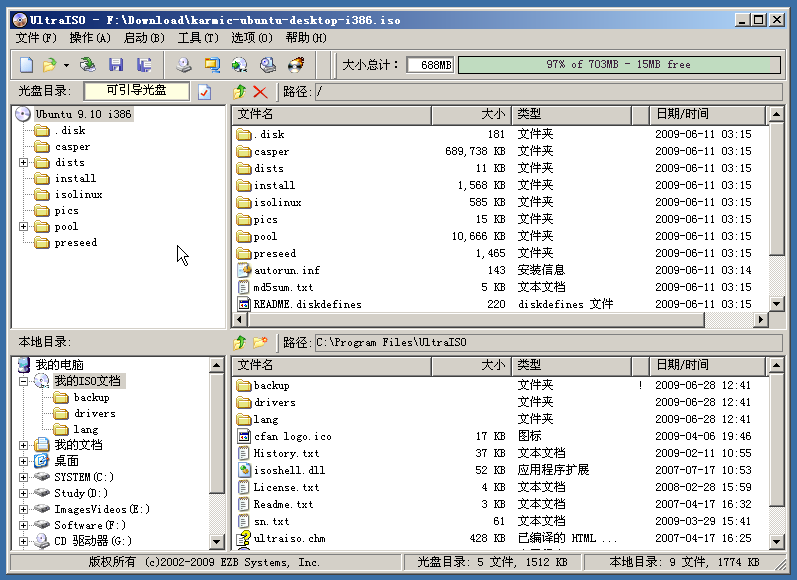Click the Burn CD image flame icon

[x=296, y=65]
